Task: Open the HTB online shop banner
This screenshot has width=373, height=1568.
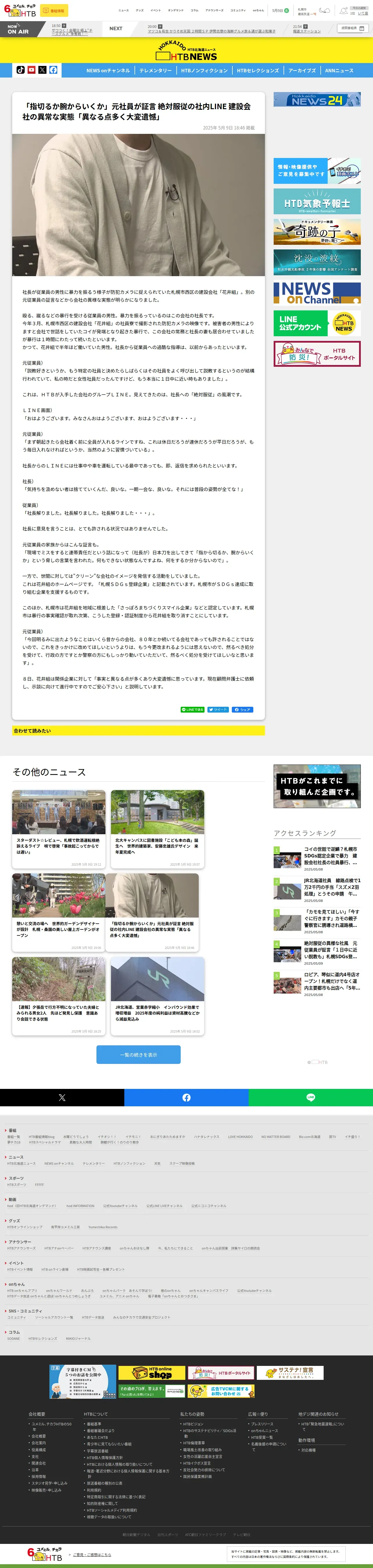Action: tap(152, 1373)
